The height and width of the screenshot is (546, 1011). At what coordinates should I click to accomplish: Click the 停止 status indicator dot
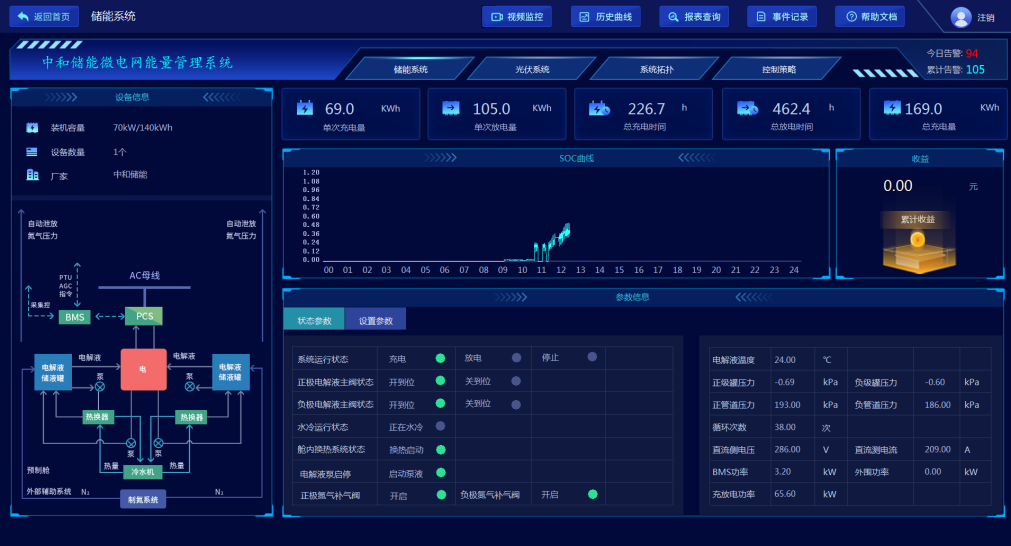592,357
